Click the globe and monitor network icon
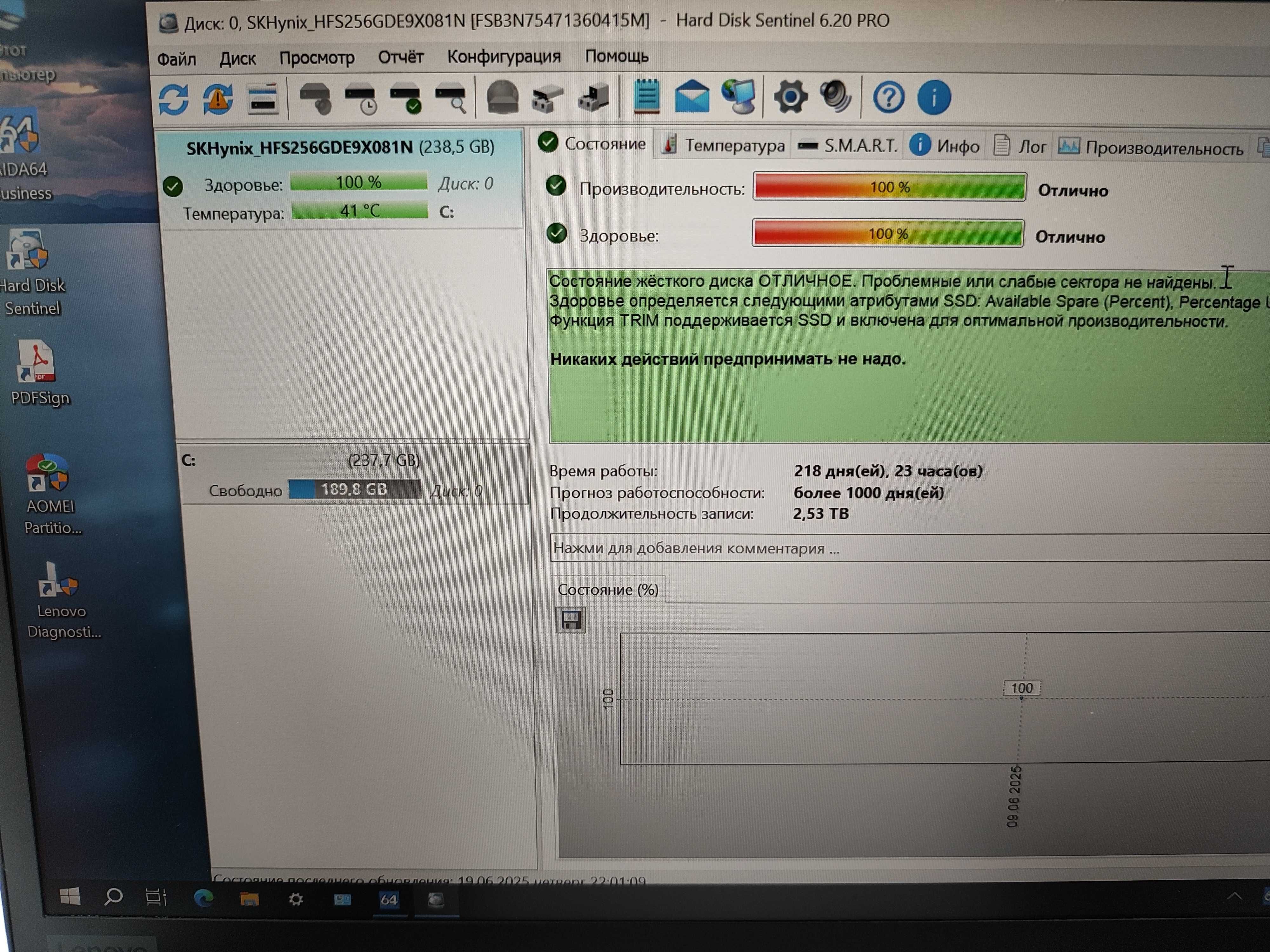 738,96
